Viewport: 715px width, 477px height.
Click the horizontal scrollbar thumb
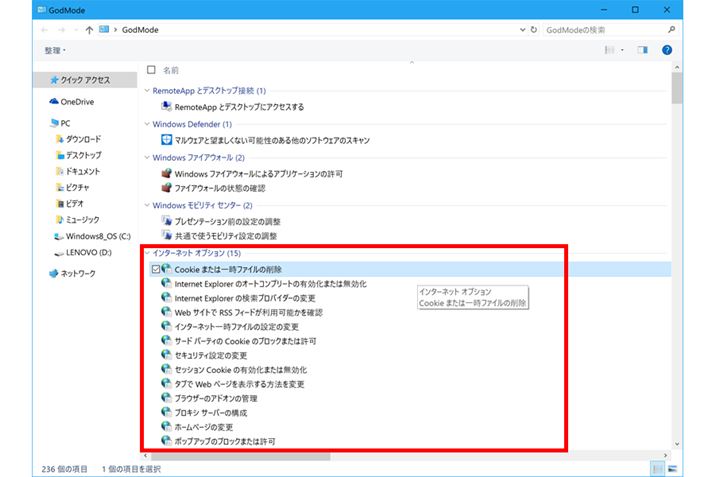(x=240, y=456)
